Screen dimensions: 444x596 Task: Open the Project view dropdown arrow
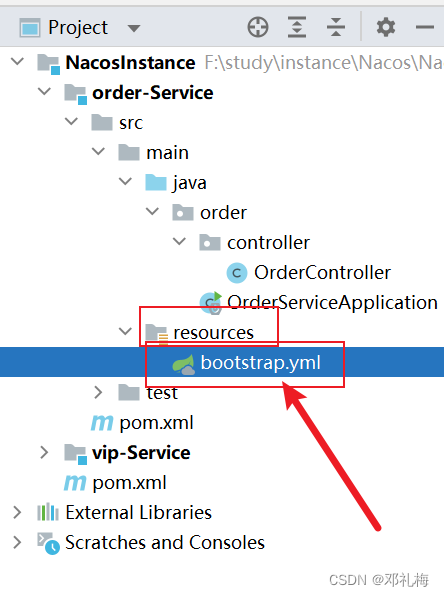click(x=133, y=28)
